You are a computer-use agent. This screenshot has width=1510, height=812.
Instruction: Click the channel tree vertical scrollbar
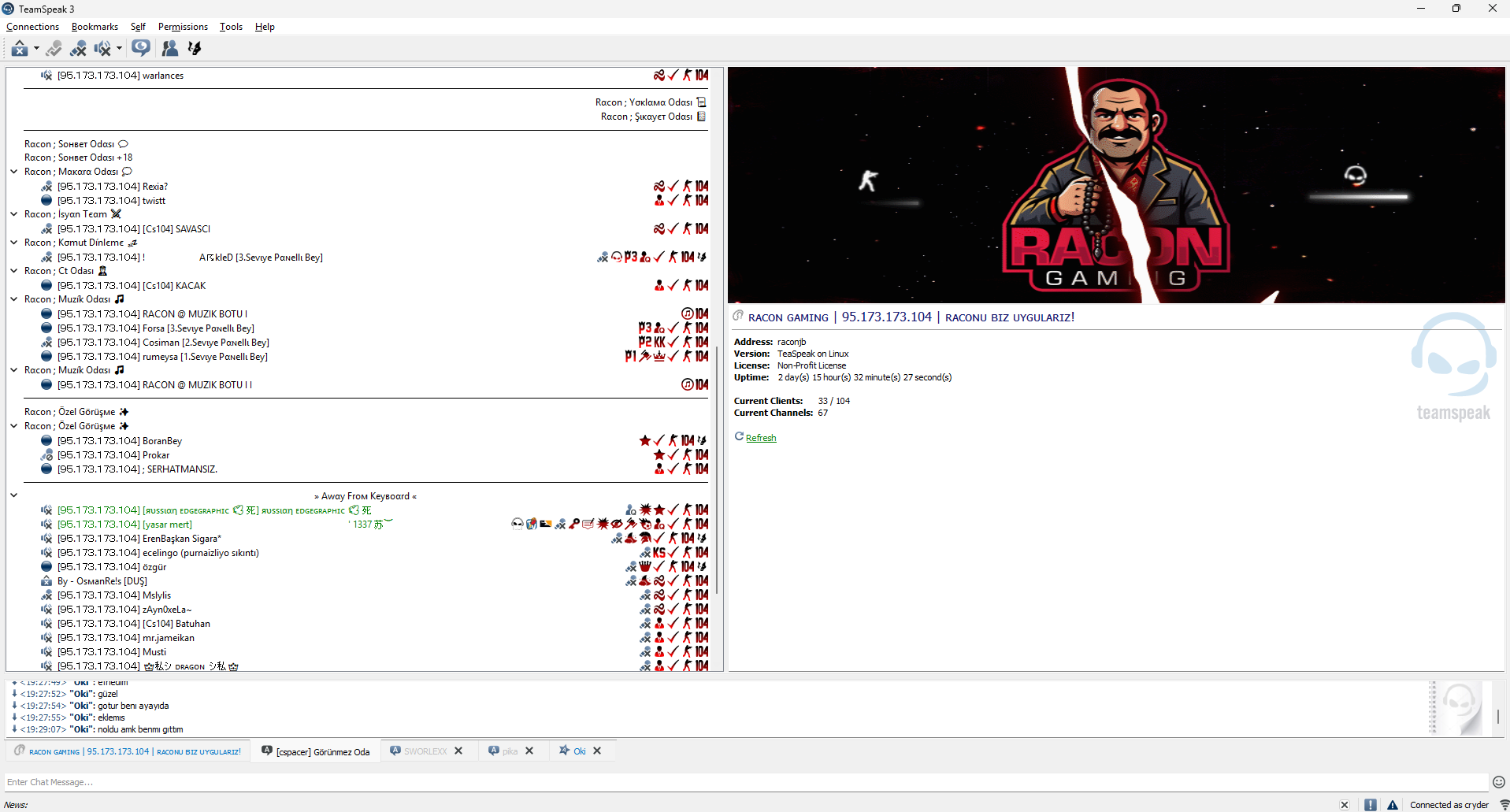718,369
